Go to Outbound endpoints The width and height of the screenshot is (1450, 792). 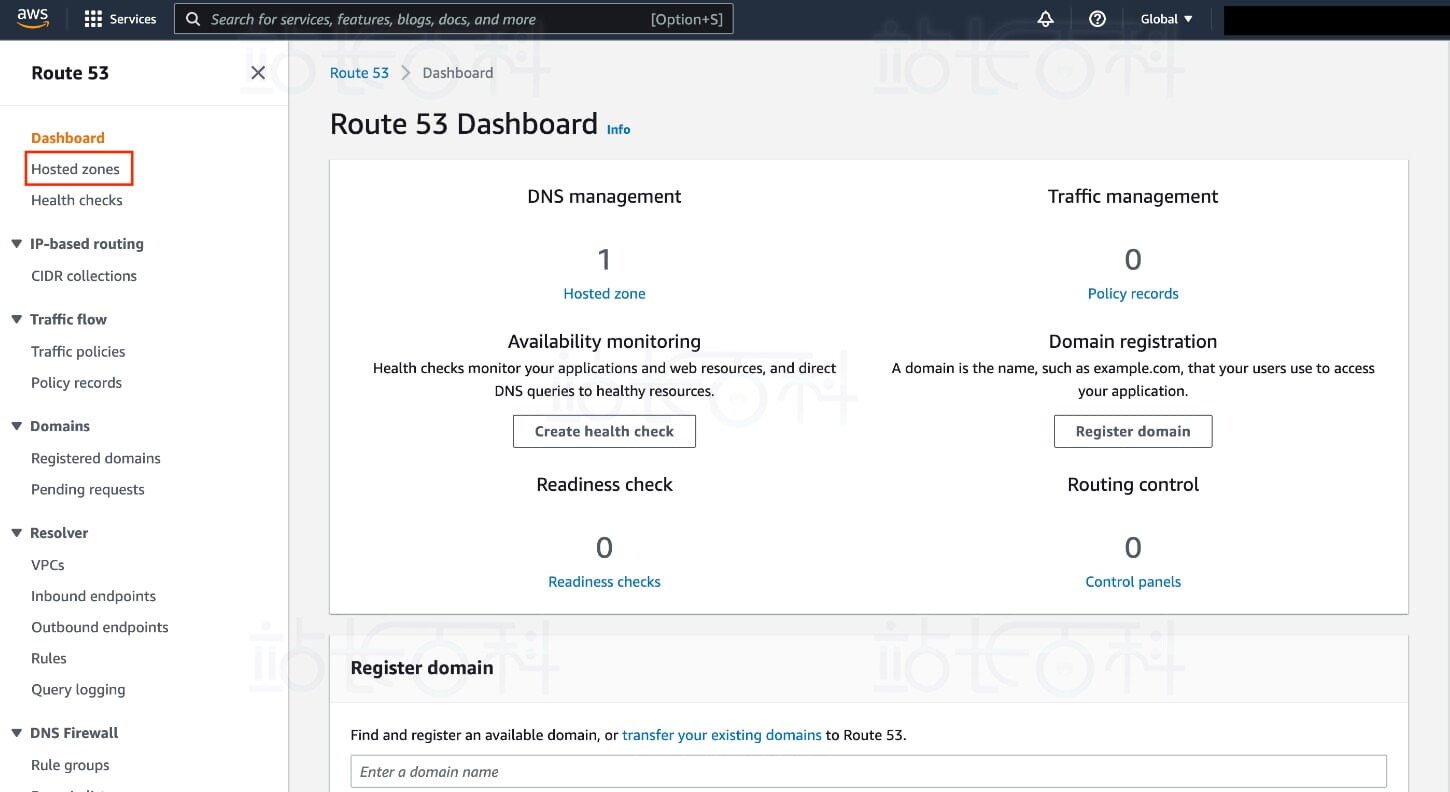pos(100,627)
